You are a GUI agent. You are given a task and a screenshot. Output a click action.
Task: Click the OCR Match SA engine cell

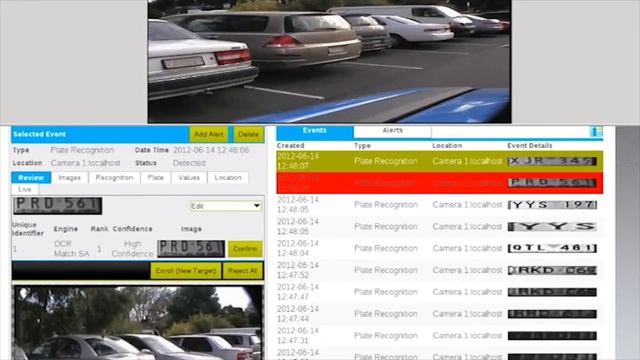[x=71, y=249]
